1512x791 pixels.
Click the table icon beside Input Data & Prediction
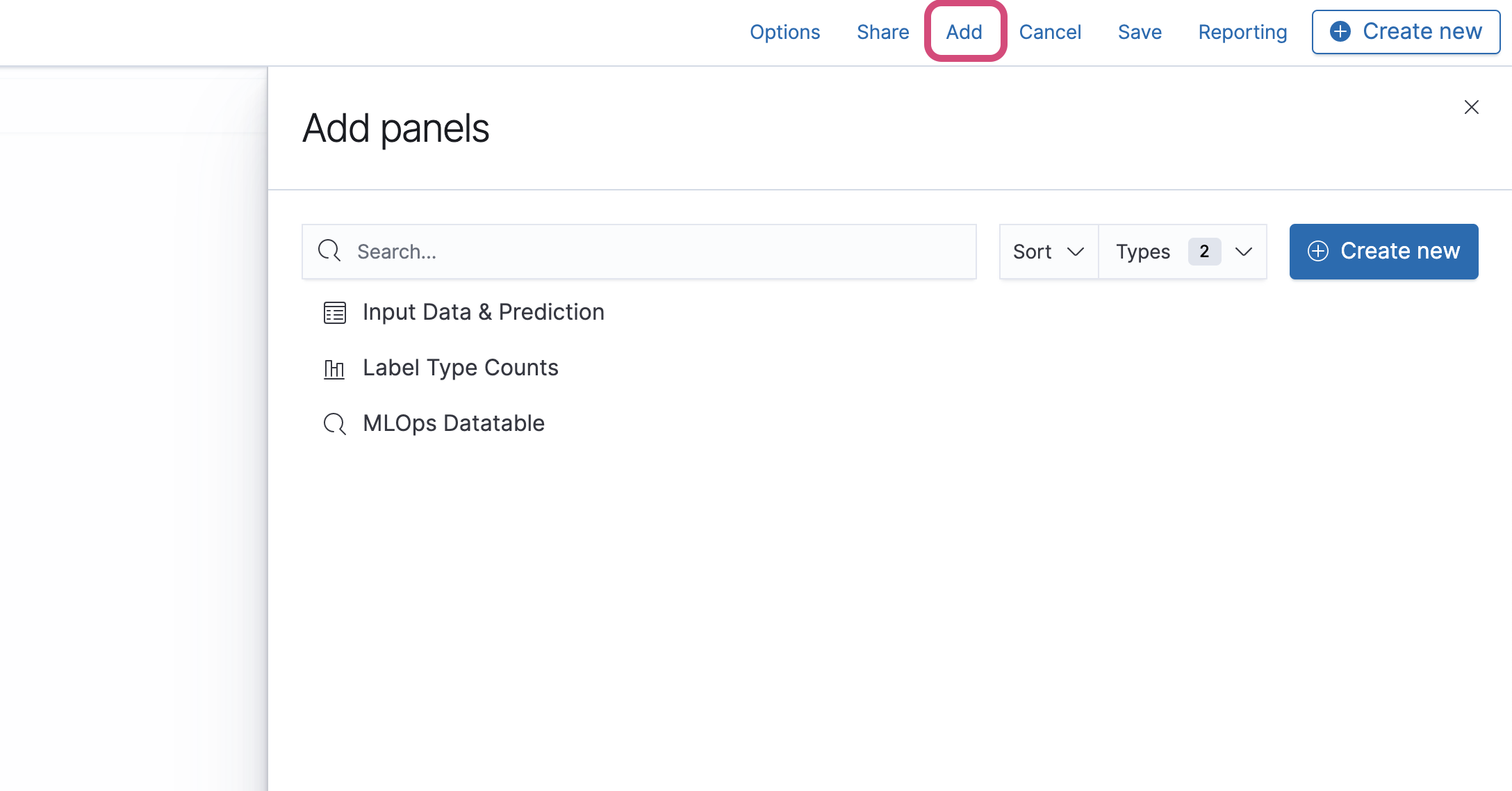point(334,313)
